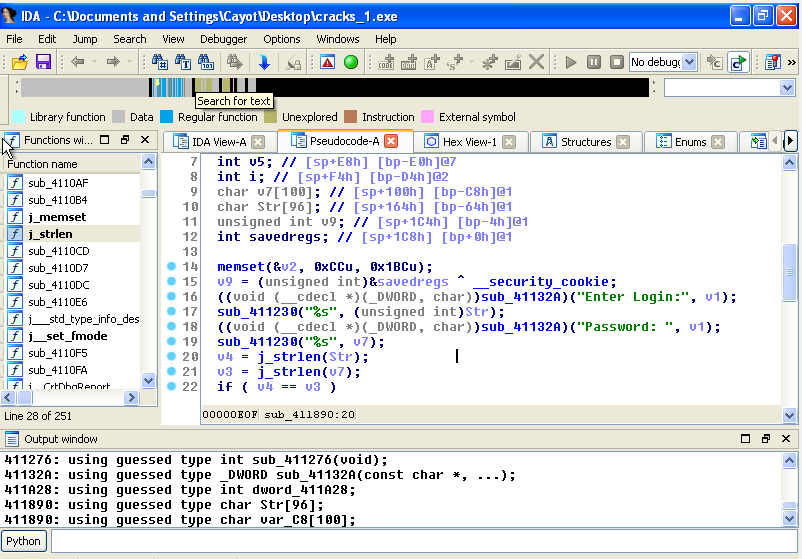Click the Open file folder icon
This screenshot has width=802, height=559.
(19, 62)
